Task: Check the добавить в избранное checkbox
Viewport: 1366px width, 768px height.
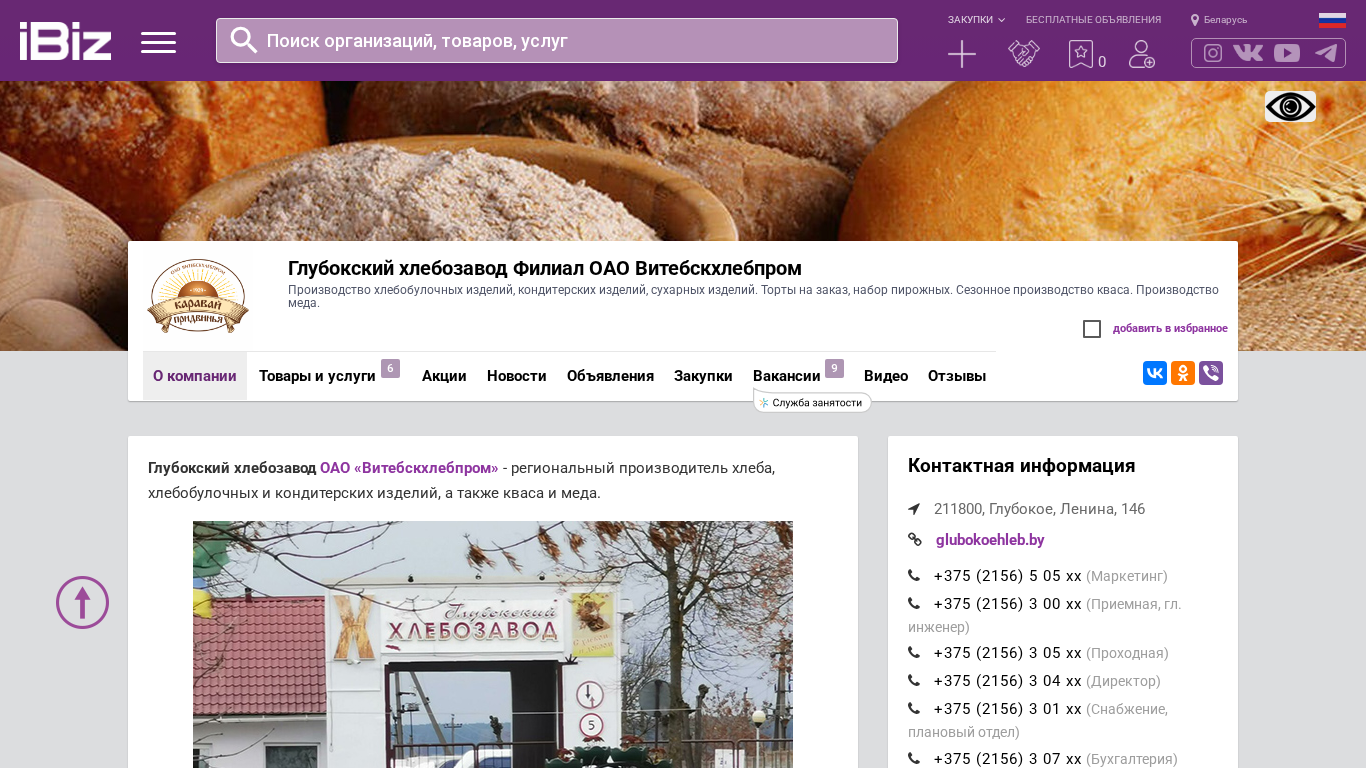Action: pos(1092,329)
